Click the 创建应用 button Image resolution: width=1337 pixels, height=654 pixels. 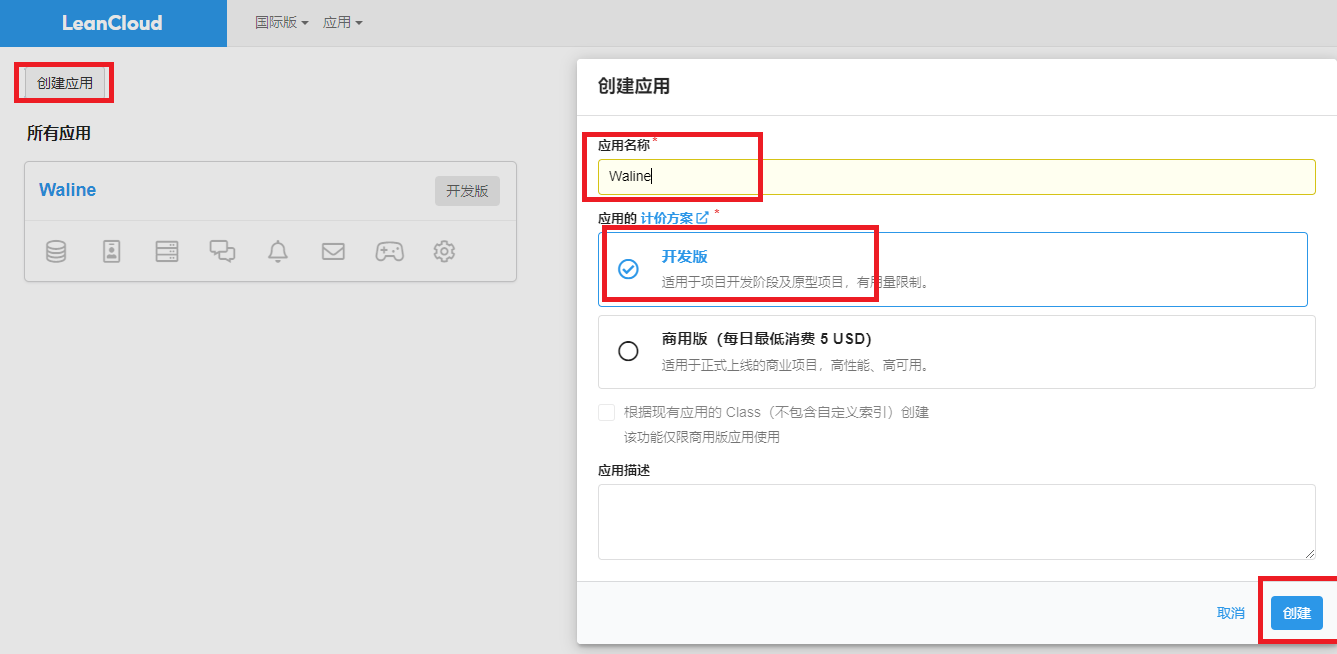[65, 83]
